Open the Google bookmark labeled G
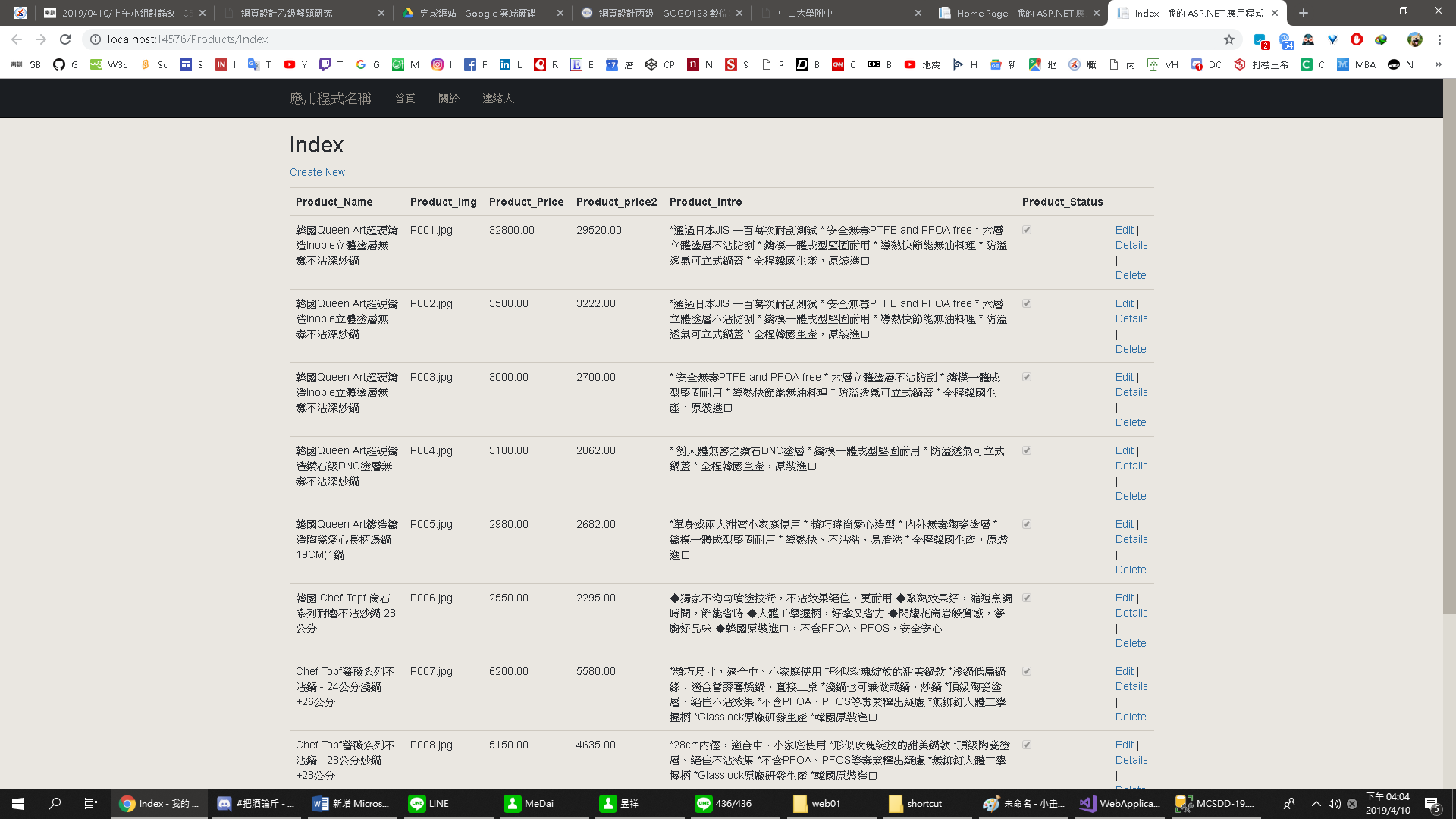Viewport: 1456px width, 819px height. click(368, 64)
